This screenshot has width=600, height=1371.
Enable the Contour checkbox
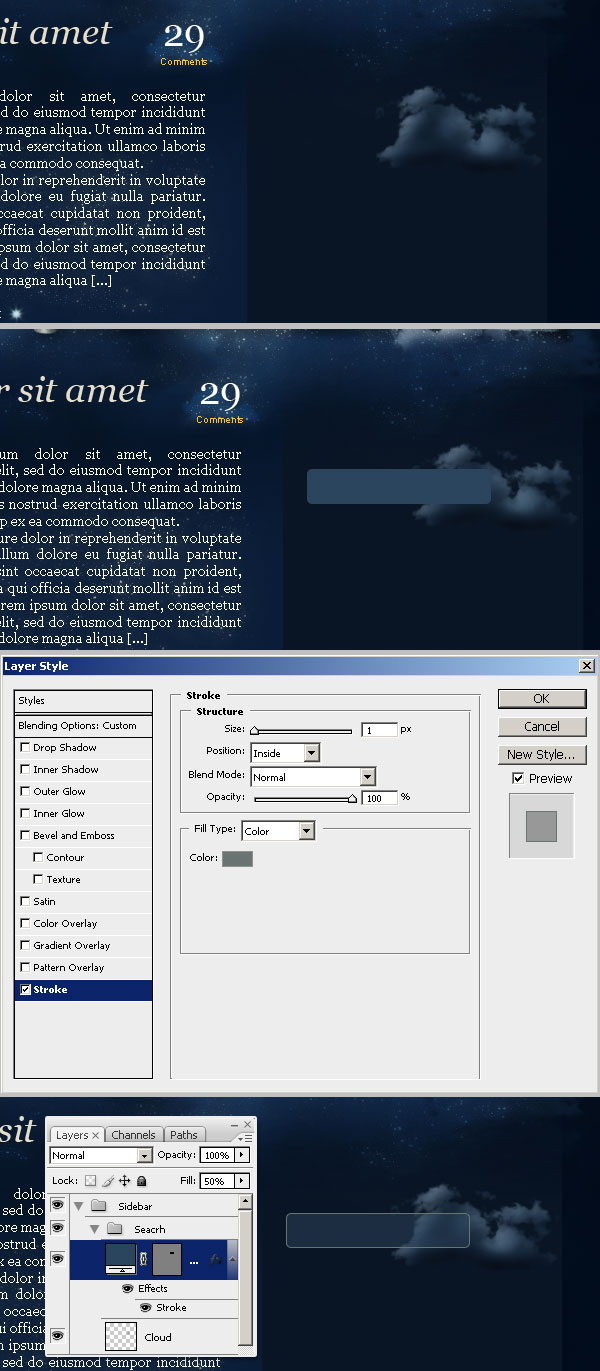(x=38, y=857)
